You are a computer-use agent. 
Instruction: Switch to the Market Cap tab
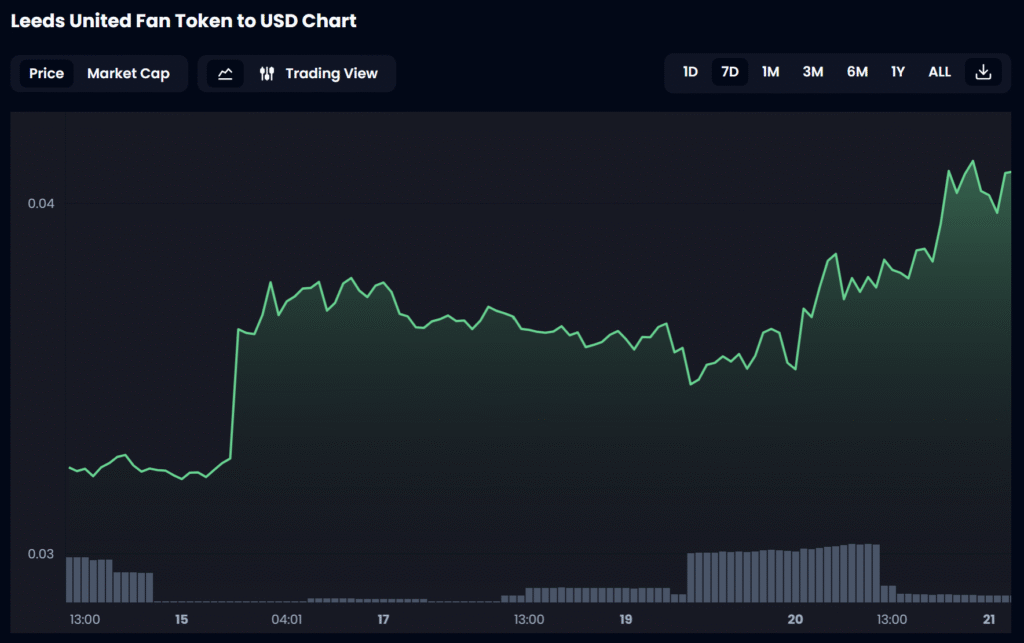pos(128,73)
